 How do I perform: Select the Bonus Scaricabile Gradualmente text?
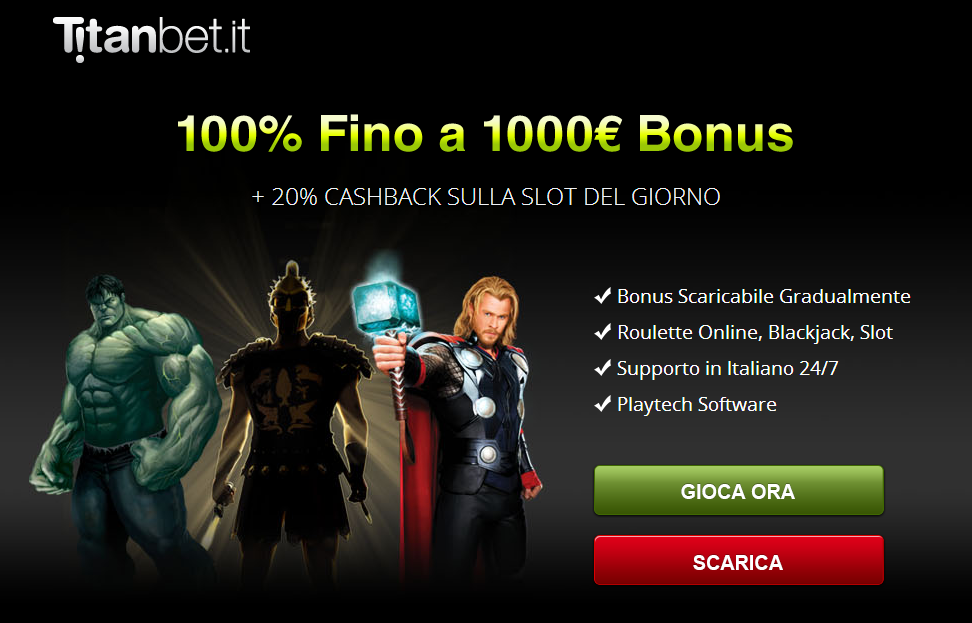pos(764,296)
